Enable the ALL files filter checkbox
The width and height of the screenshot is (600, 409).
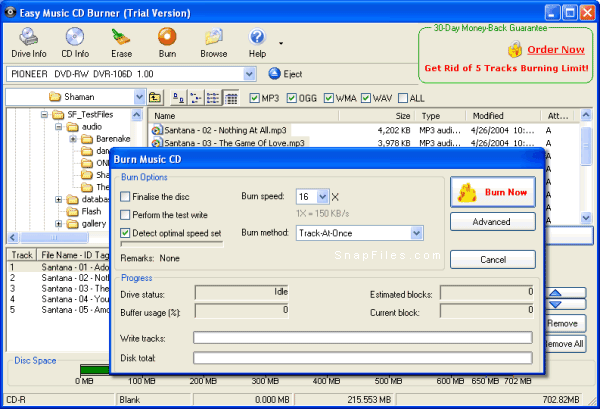pos(403,98)
